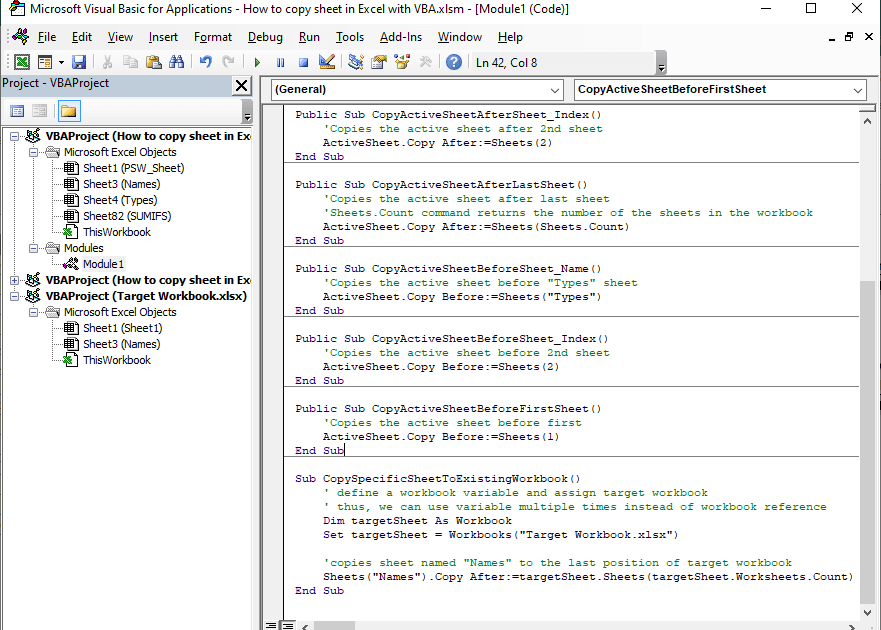Select Module1 in project tree

(x=103, y=264)
